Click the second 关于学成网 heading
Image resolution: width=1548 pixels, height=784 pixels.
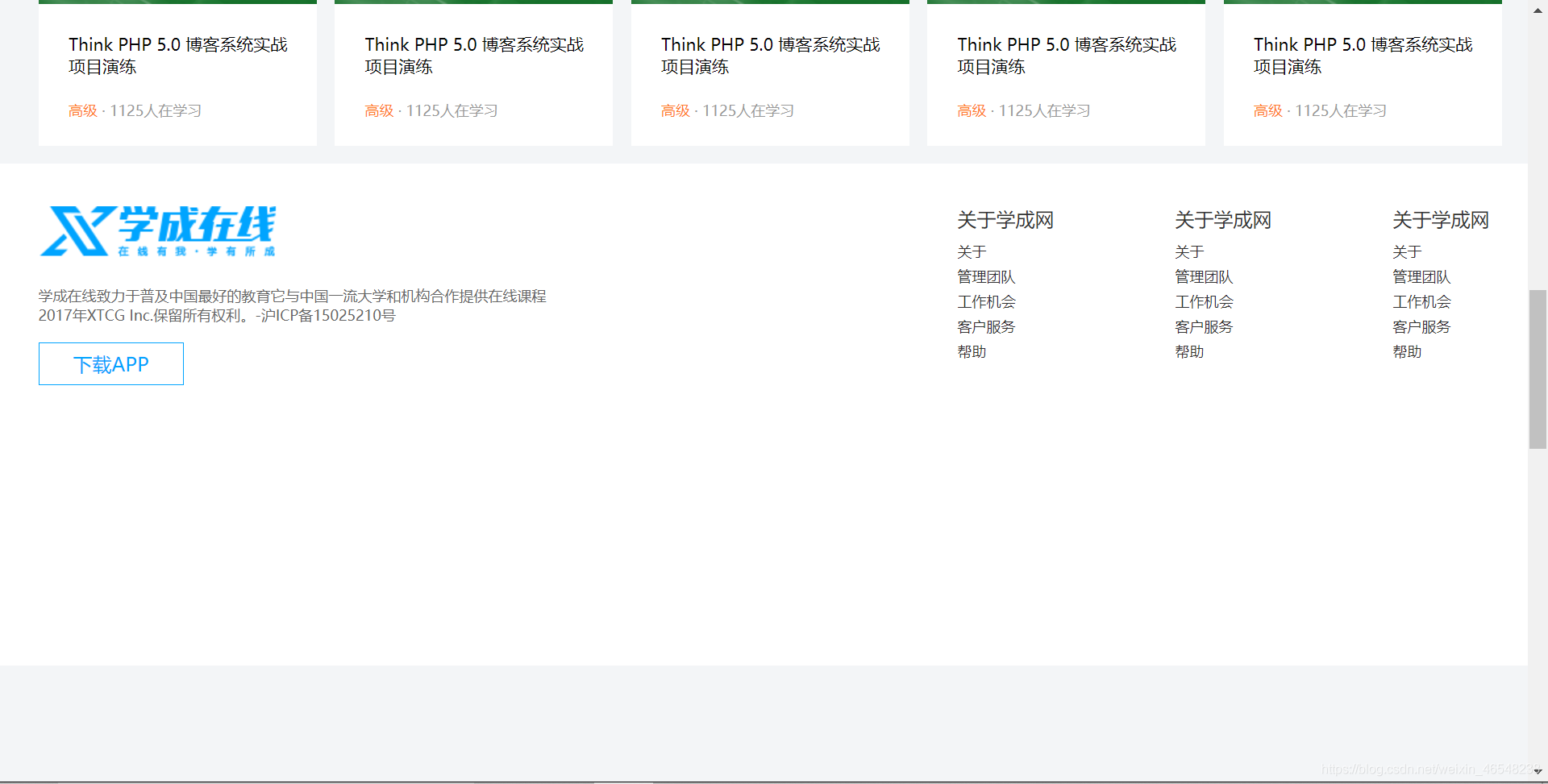1223,220
